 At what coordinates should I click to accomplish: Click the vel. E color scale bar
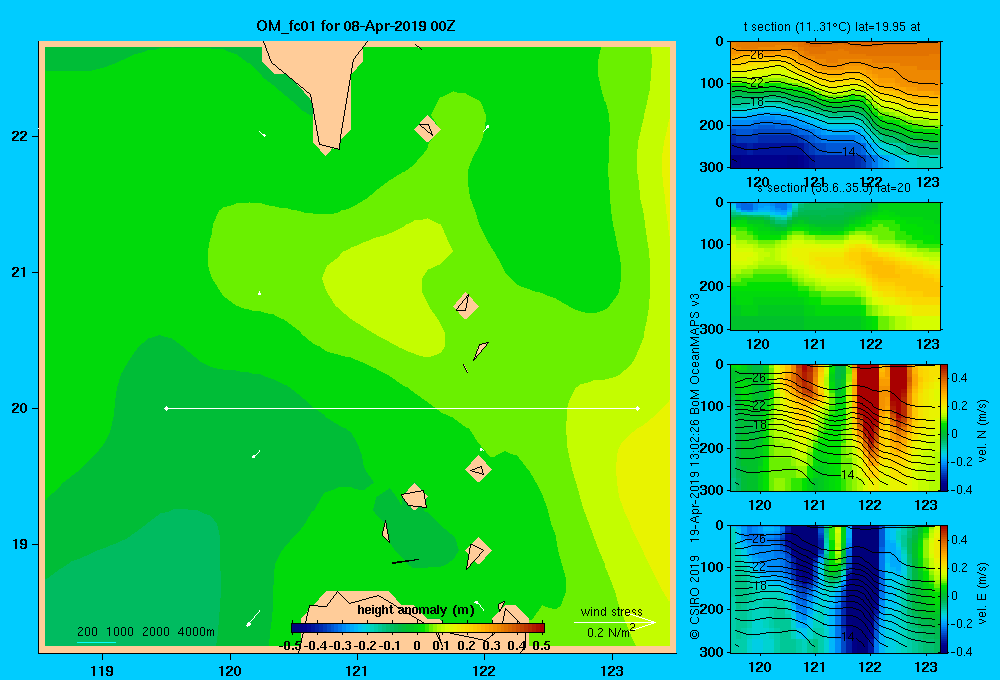945,589
